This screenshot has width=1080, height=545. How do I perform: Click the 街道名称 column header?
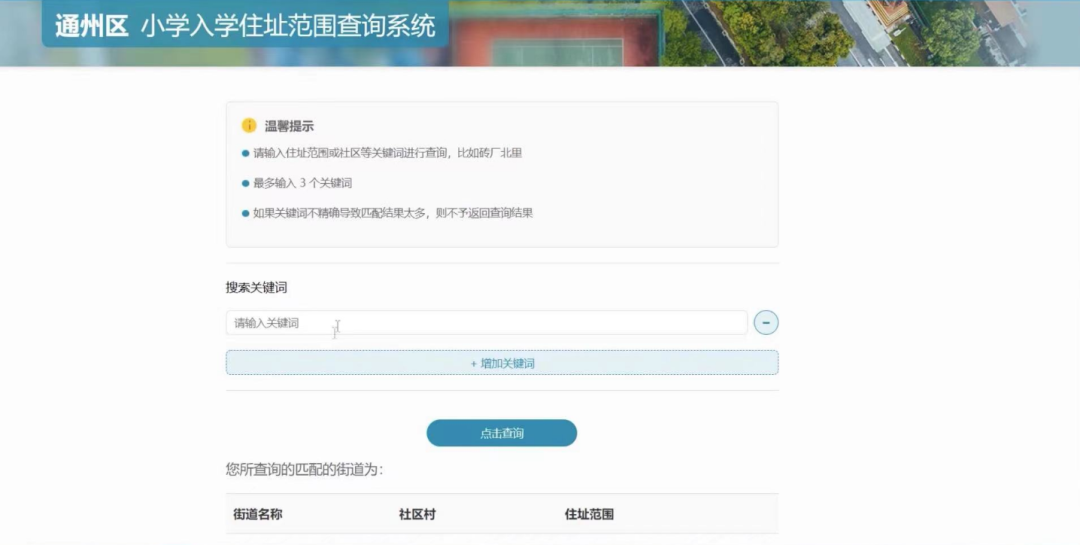tap(258, 514)
